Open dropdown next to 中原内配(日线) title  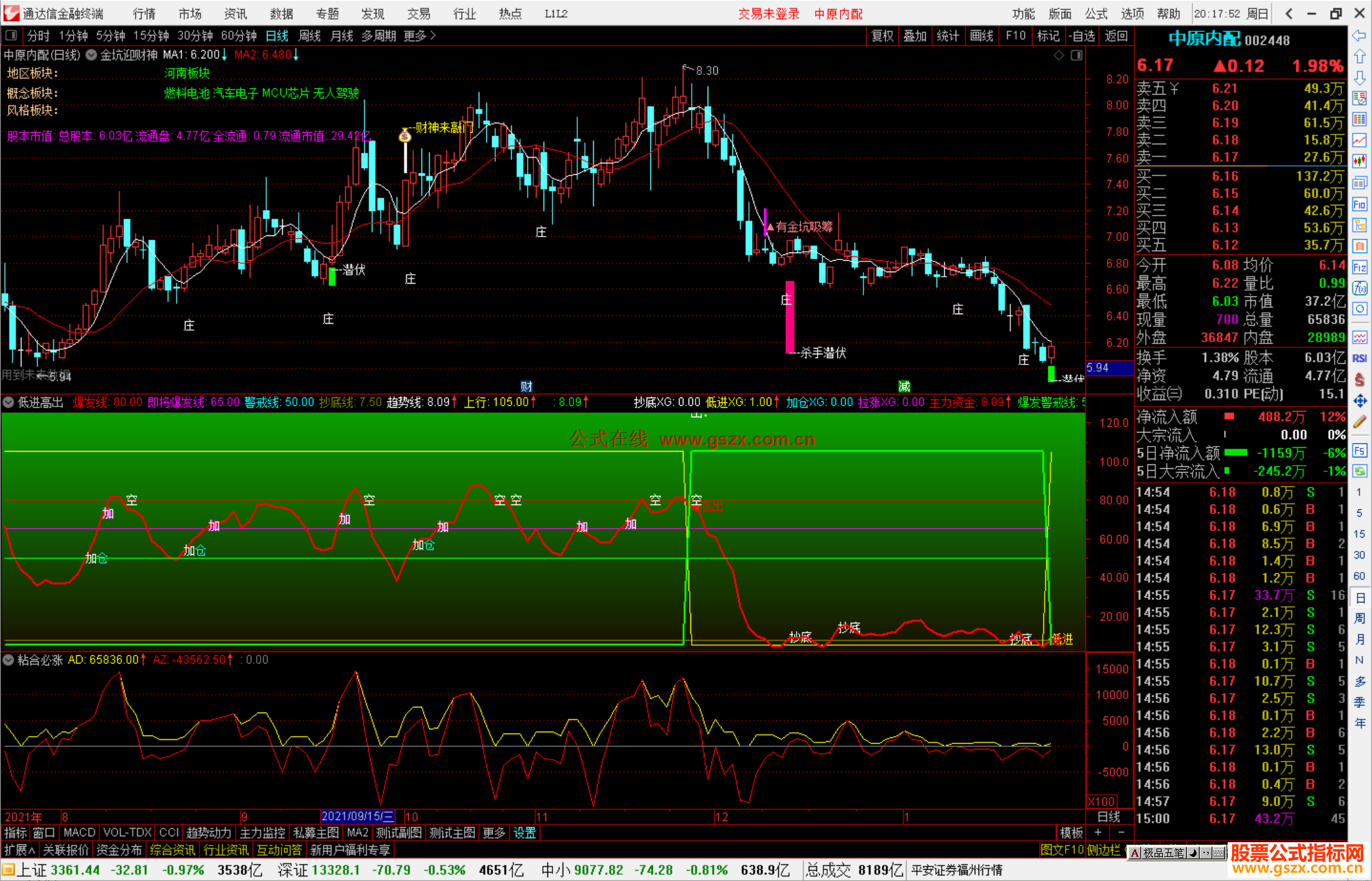(92, 55)
